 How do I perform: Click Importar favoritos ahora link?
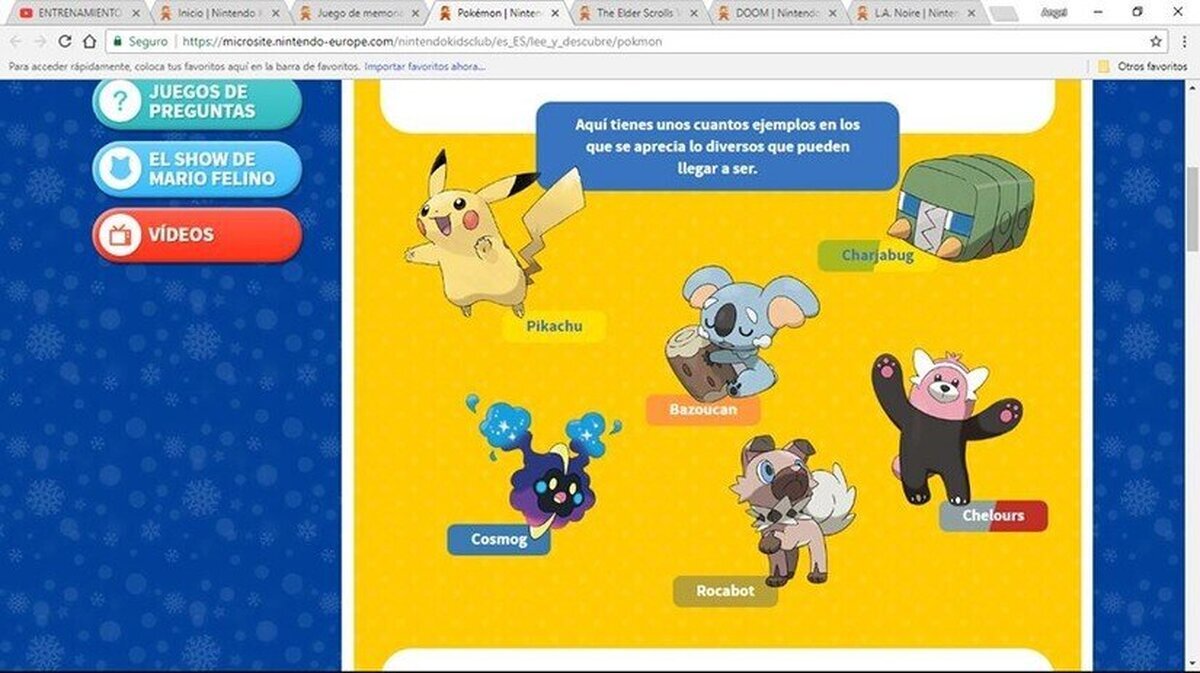(425, 66)
